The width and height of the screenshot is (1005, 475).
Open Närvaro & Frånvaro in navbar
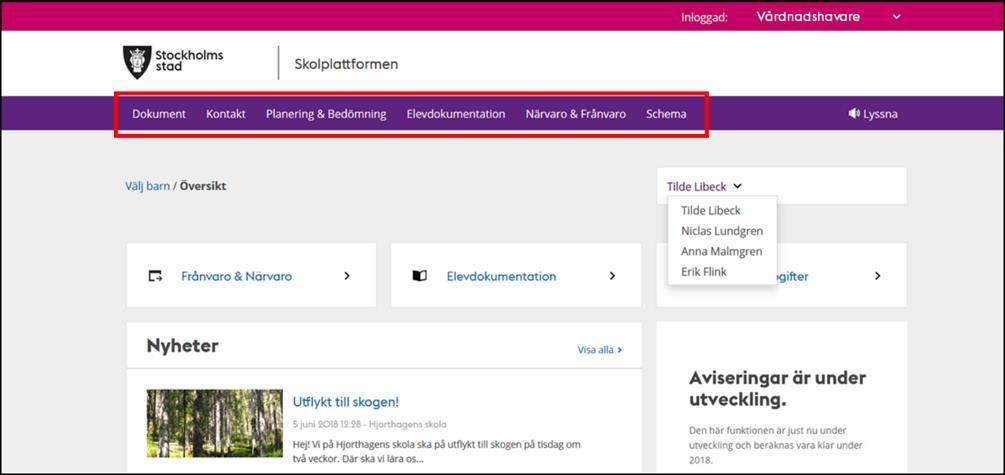pyautogui.click(x=576, y=114)
